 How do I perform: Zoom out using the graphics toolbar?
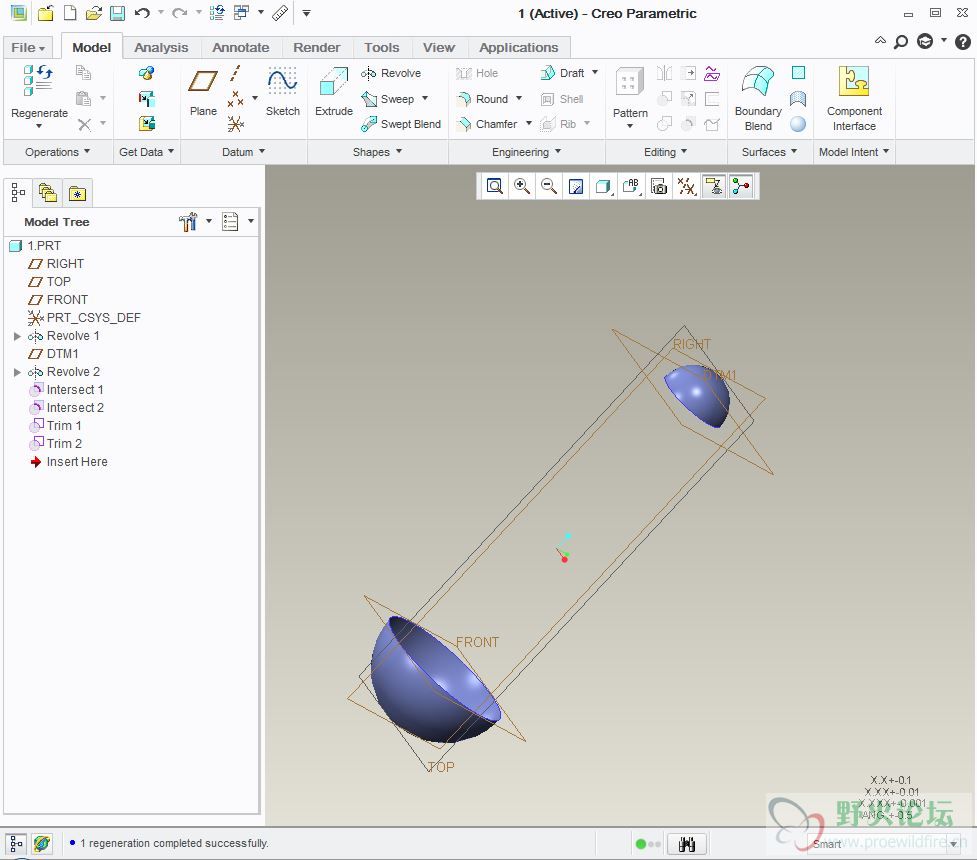(549, 186)
